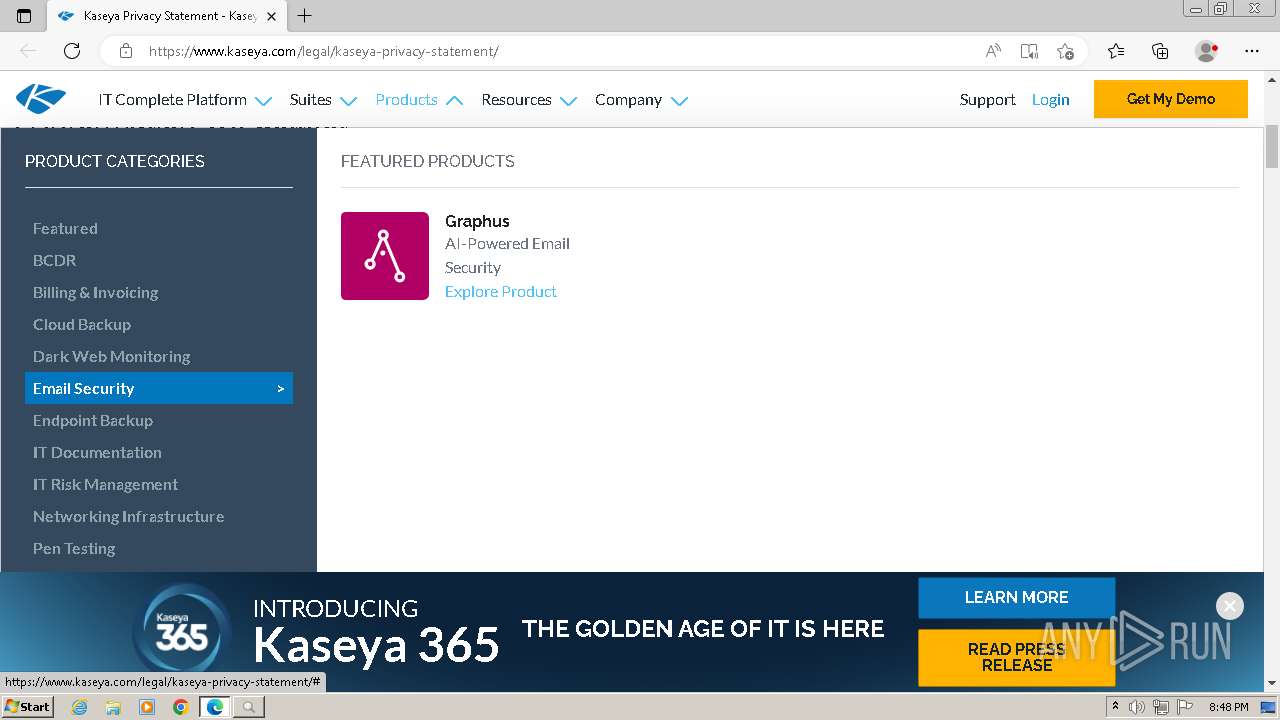Screen dimensions: 1280x720
Task: View site information lock icon
Action: click(x=126, y=51)
